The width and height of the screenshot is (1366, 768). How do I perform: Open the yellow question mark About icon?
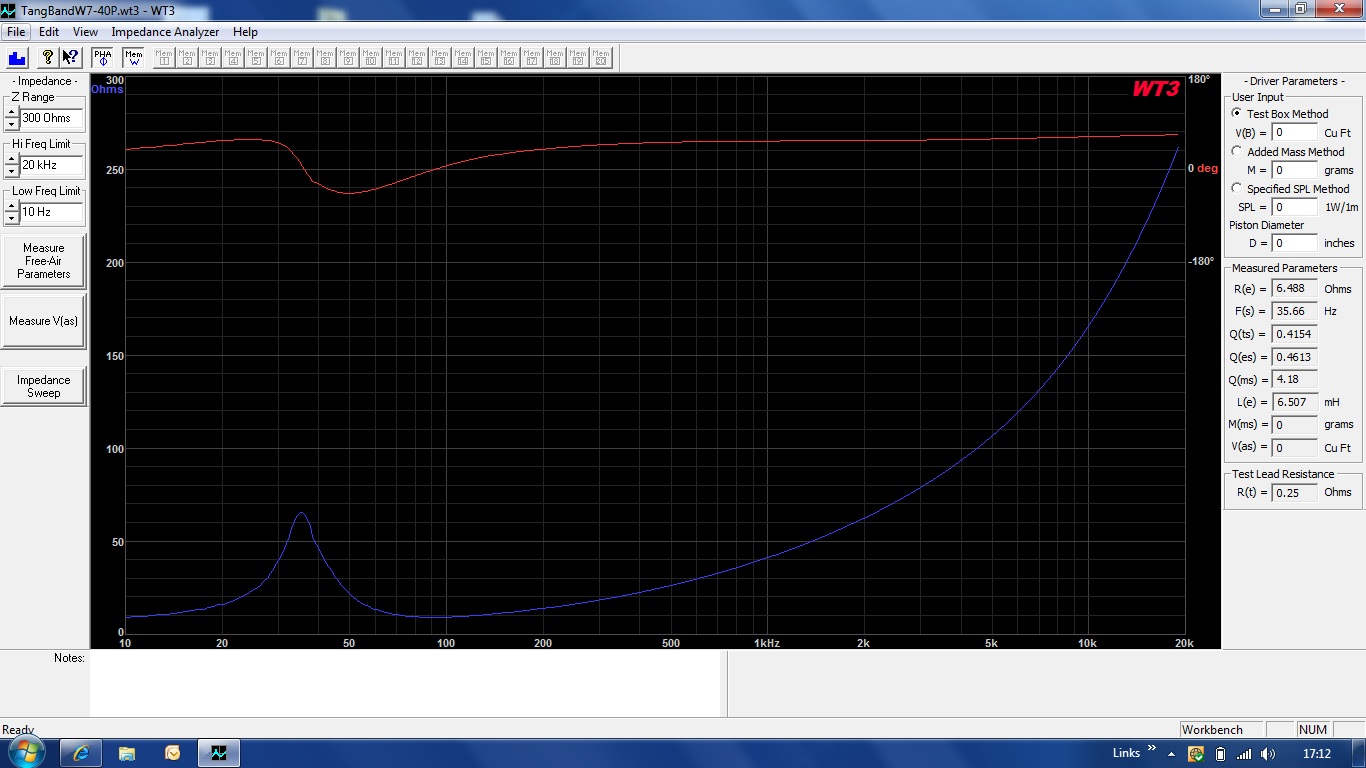click(47, 57)
